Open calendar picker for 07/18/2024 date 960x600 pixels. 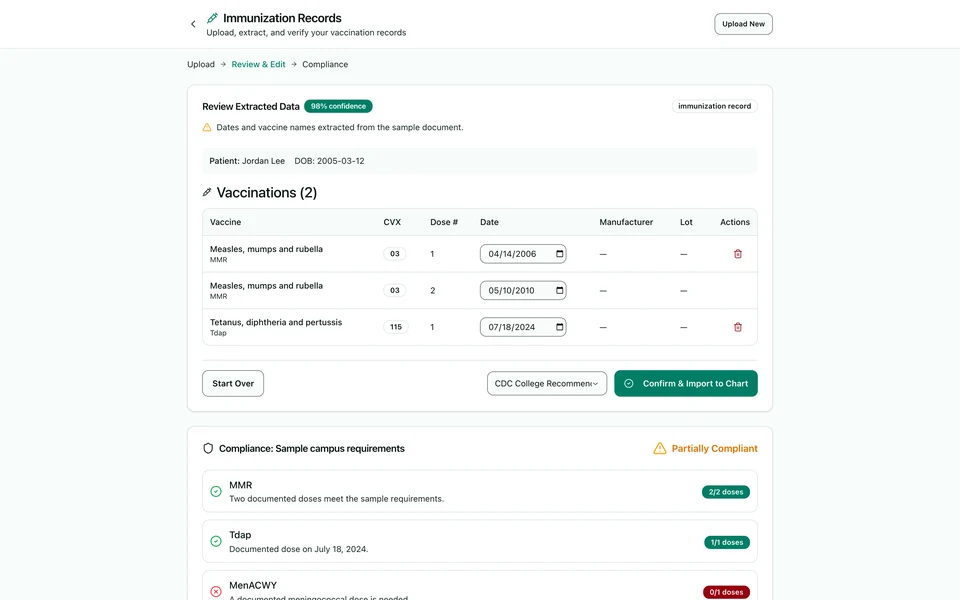[560, 327]
